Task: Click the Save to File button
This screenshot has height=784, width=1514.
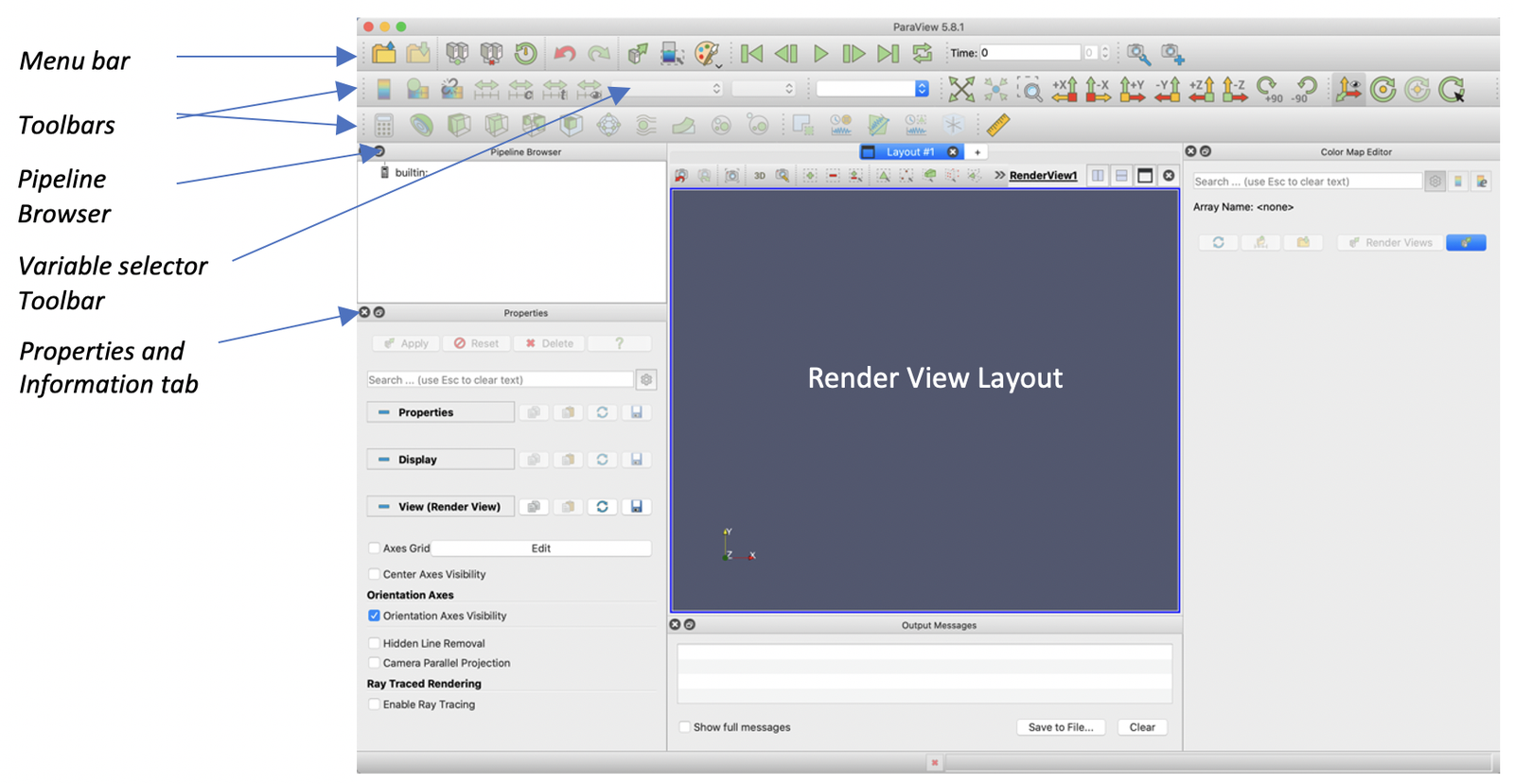Action: click(1060, 727)
